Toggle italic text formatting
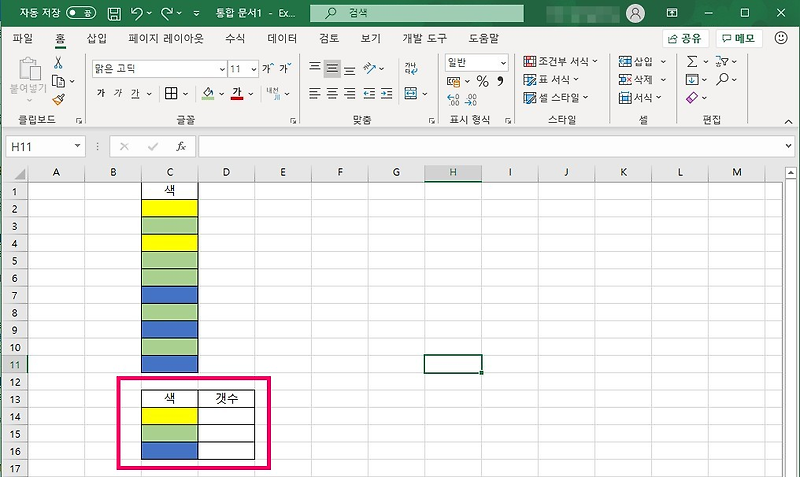Viewport: 800px width, 477px height. 118,93
